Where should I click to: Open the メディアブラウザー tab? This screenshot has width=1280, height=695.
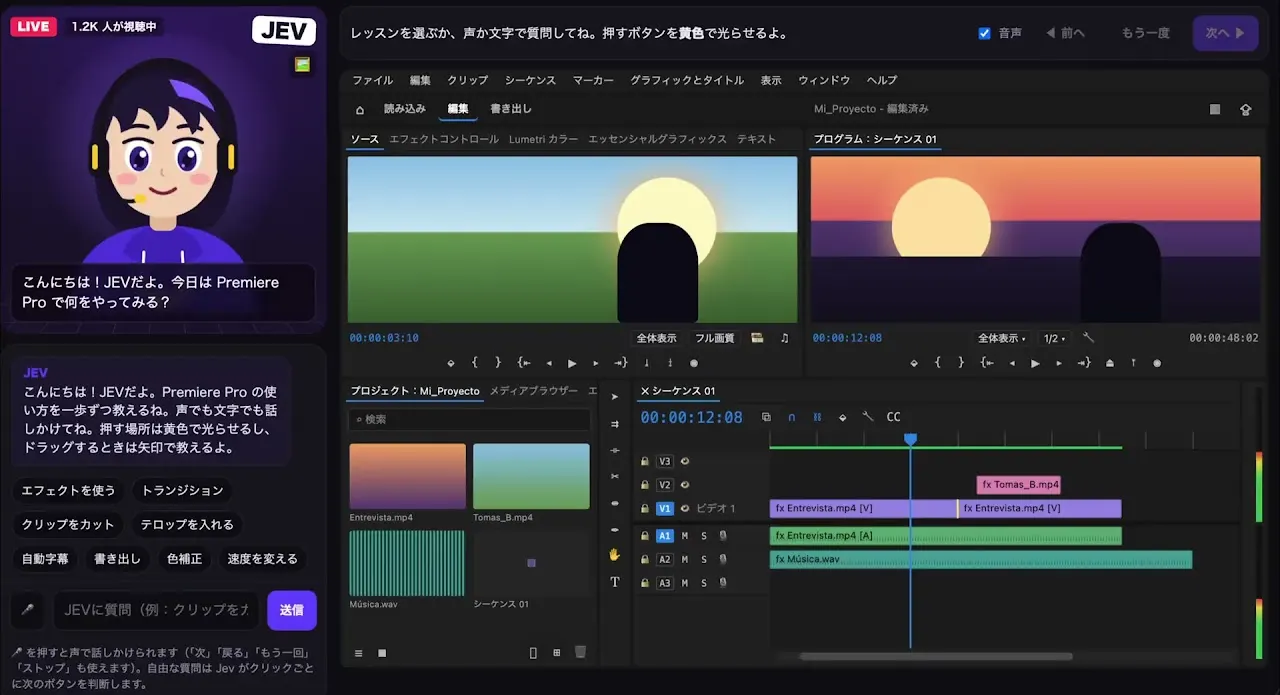533,391
